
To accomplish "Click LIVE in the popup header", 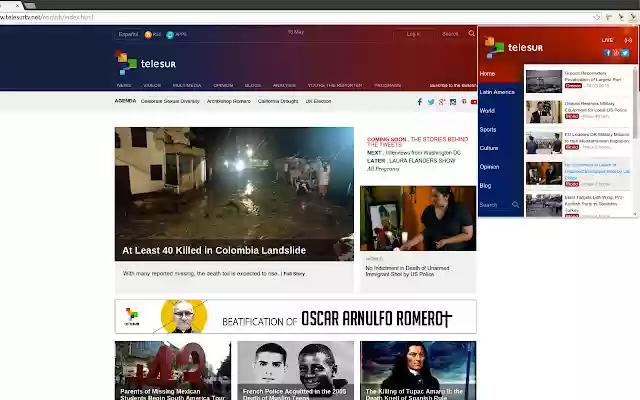I will point(607,40).
